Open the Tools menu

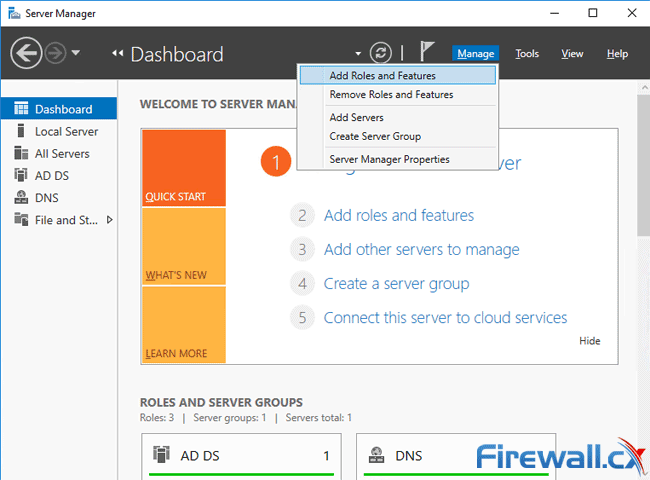[x=527, y=53]
